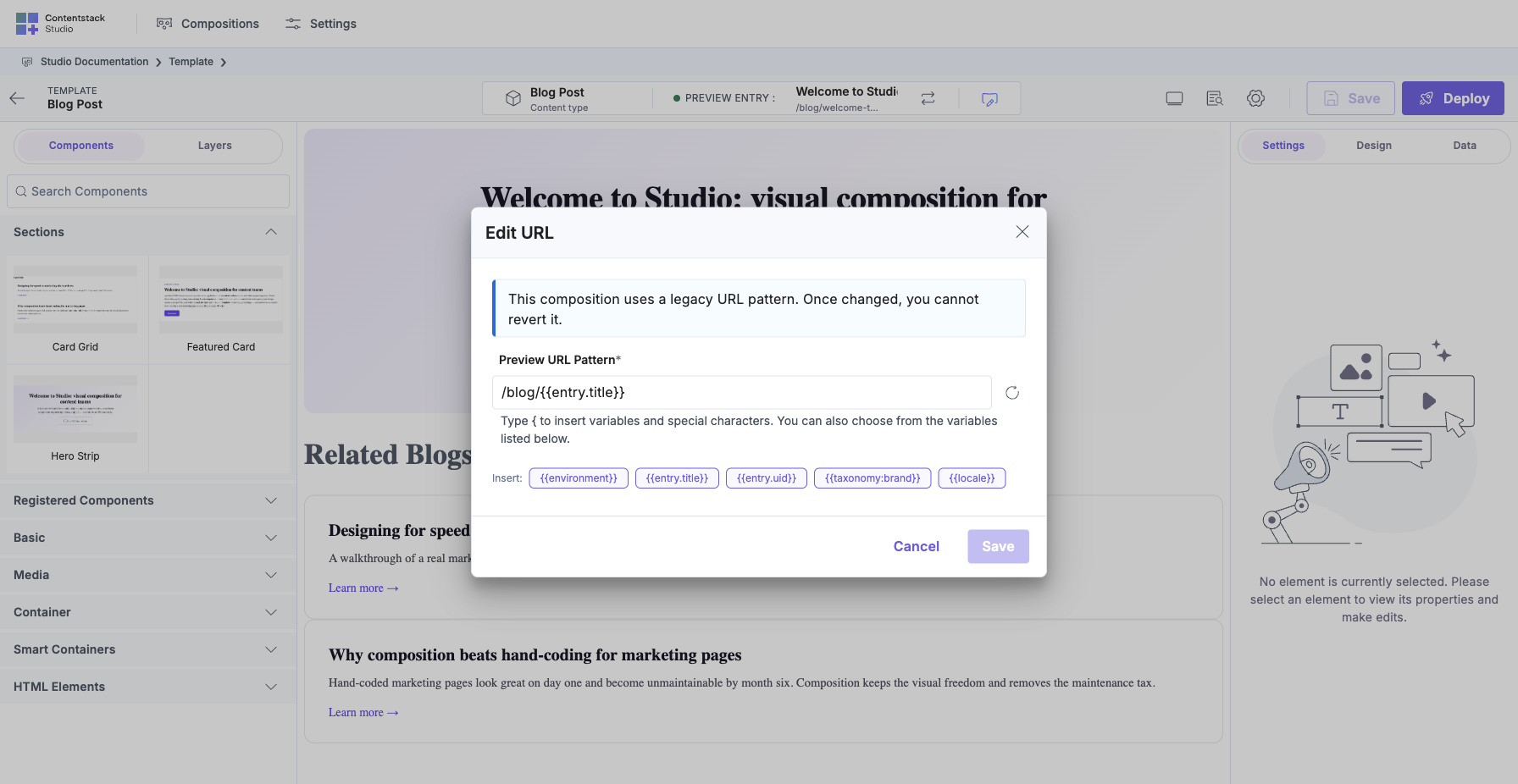Expand the Basic components group
Viewport: 1518px width, 784px height.
tap(148, 538)
